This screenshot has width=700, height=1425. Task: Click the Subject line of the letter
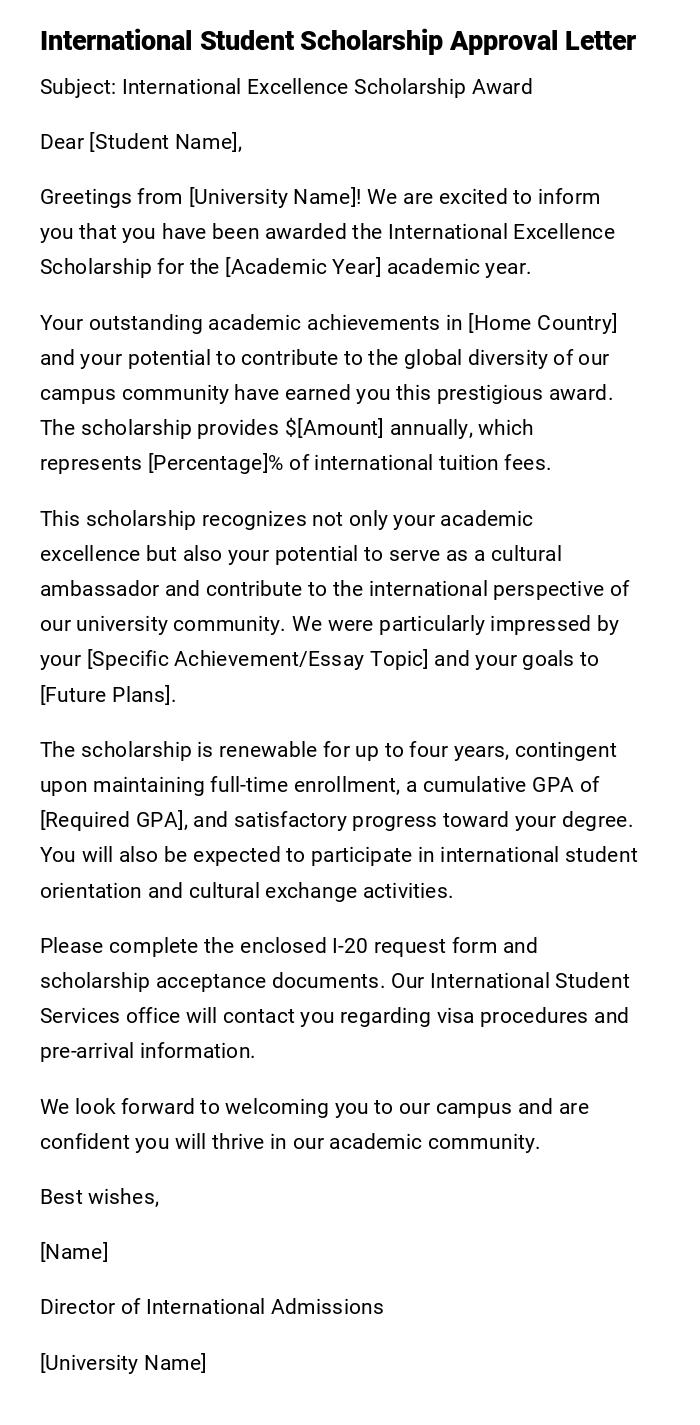pos(286,87)
